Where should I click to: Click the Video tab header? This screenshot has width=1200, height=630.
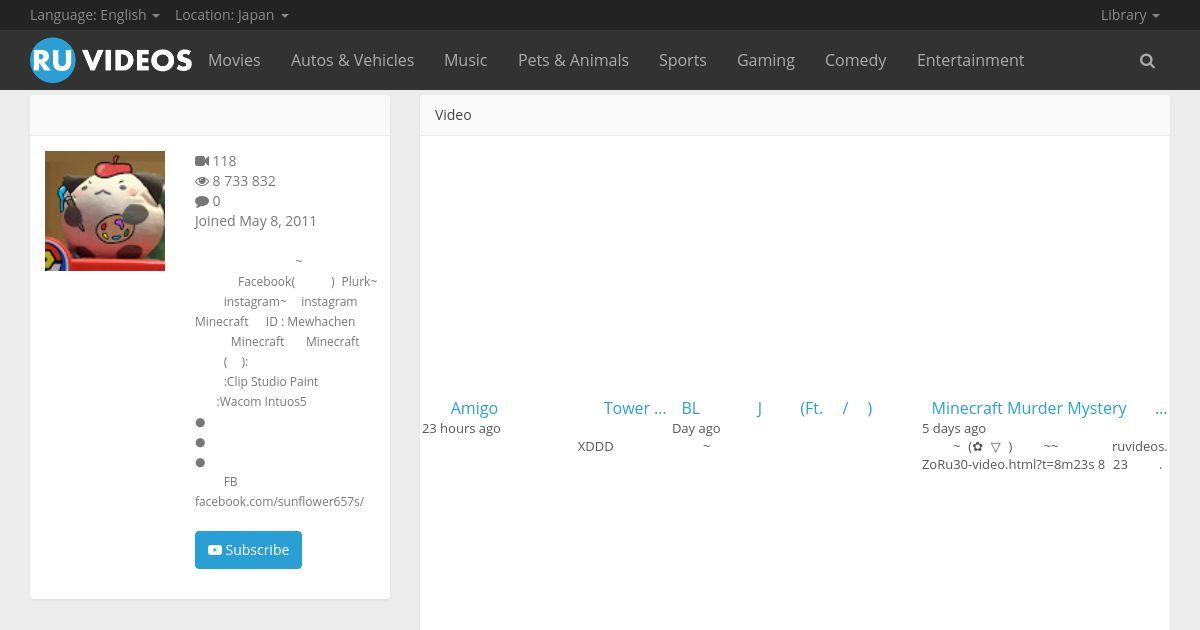click(453, 115)
